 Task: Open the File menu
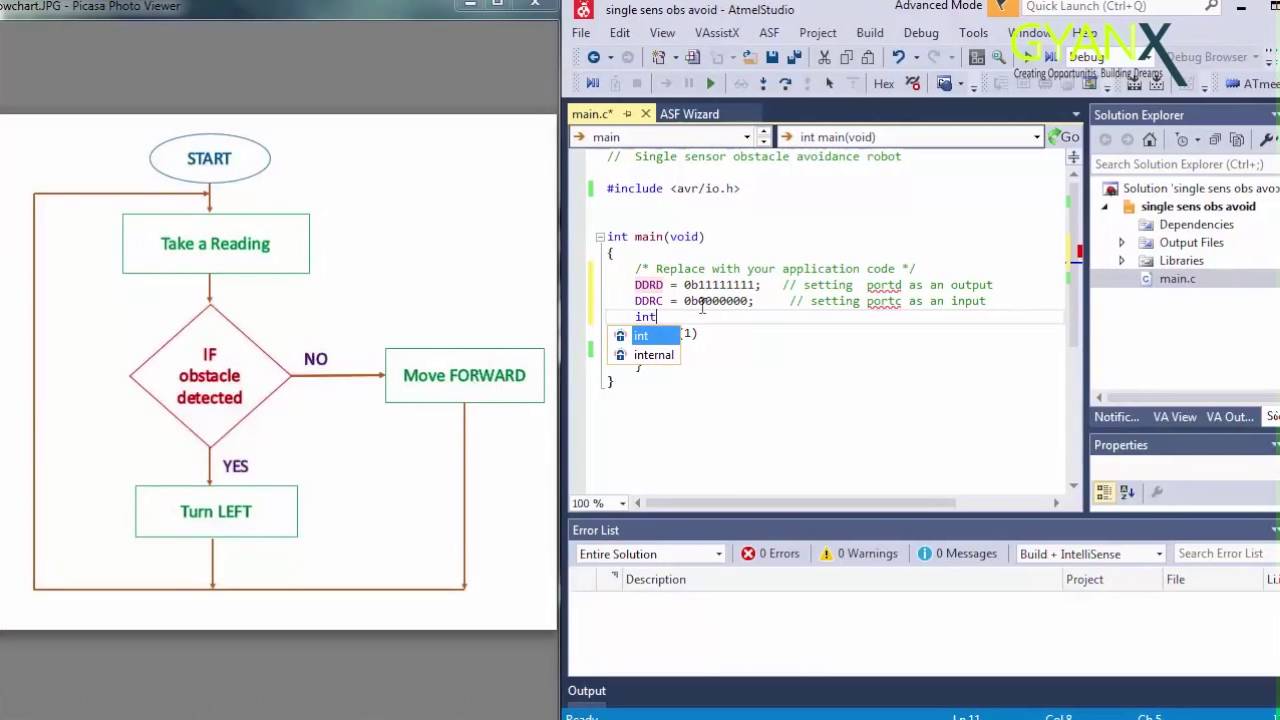tap(581, 33)
